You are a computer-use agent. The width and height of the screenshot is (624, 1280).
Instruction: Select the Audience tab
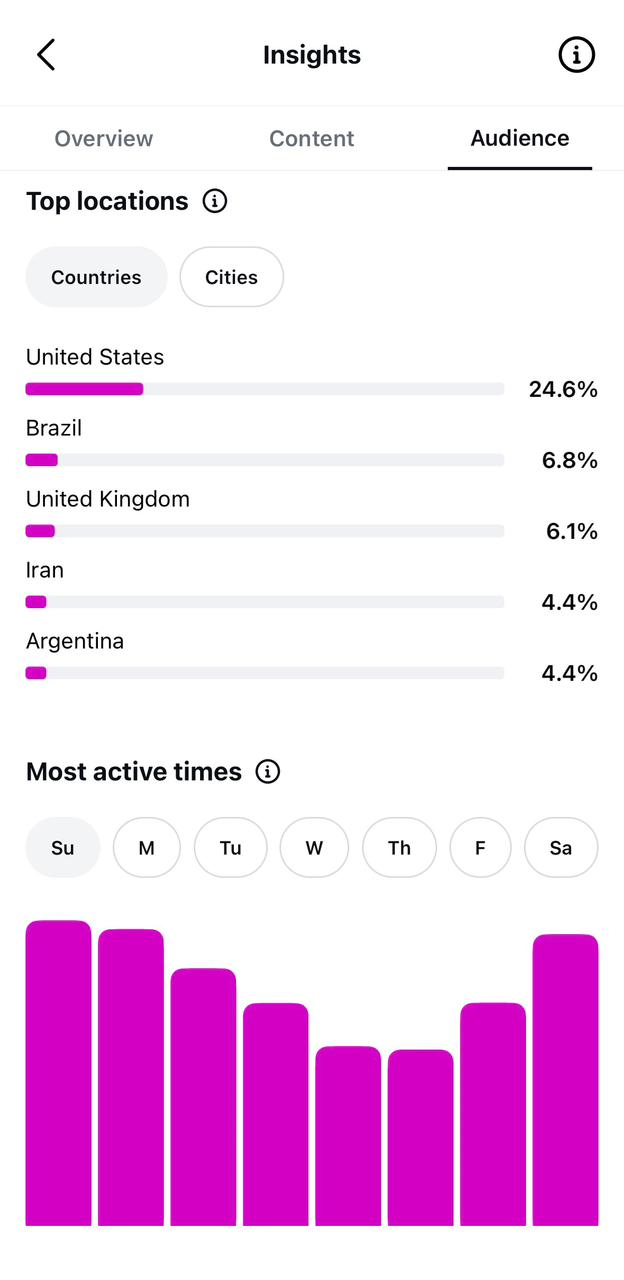click(520, 138)
